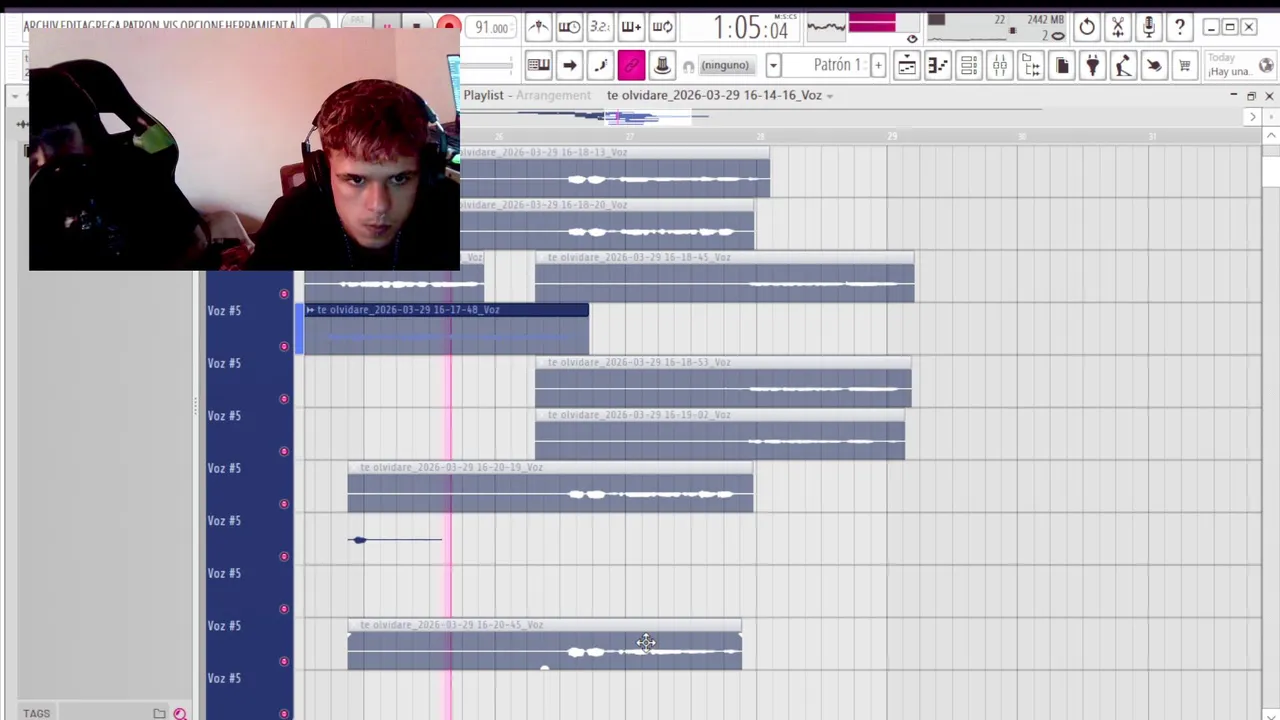Click the playlist vertical scrollbar
This screenshot has height=720, width=1280.
tap(1270, 172)
